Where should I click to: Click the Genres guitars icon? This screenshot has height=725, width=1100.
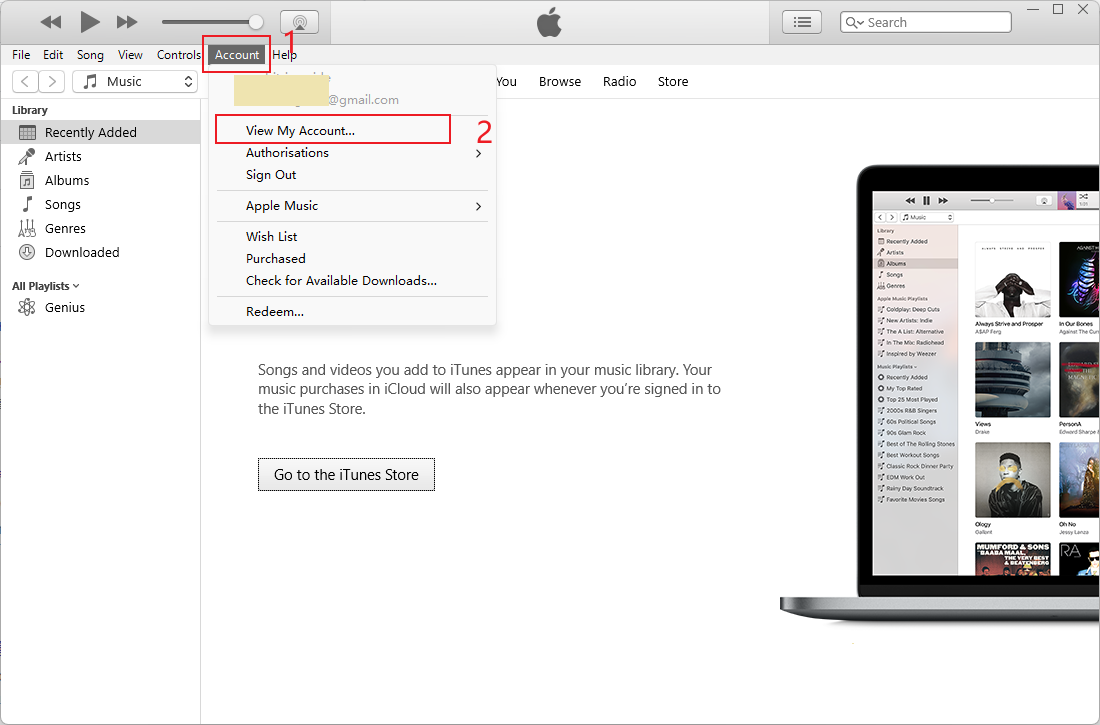[x=27, y=228]
